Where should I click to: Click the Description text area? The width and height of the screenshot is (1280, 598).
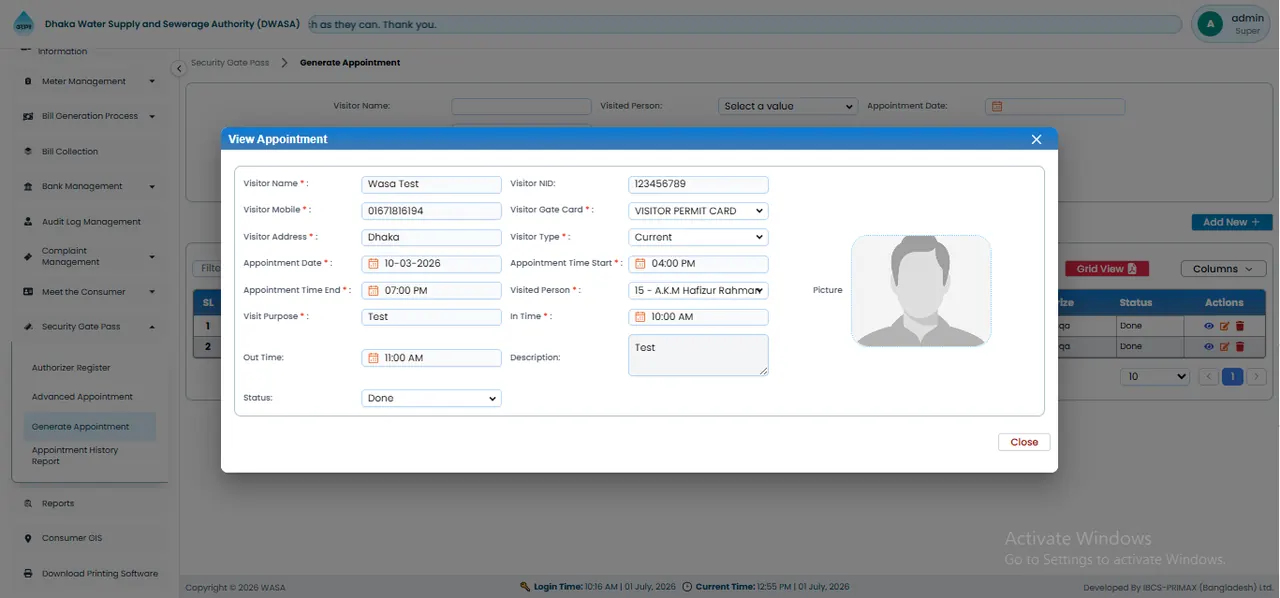coord(698,355)
